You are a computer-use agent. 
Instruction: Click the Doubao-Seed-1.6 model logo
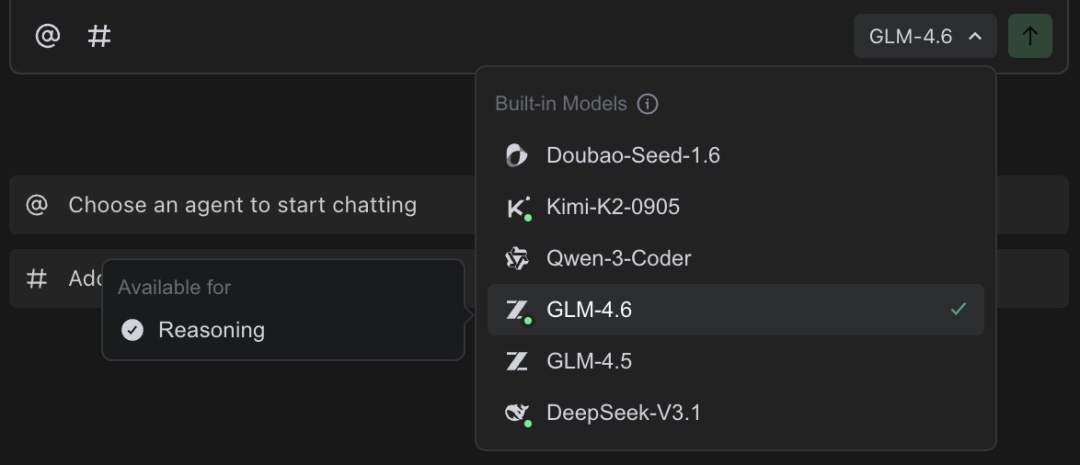pos(516,155)
